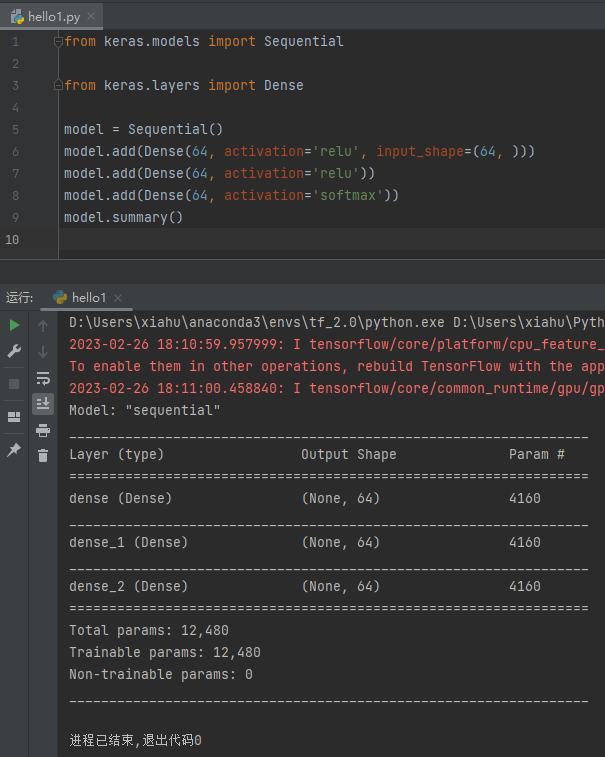605x757 pixels.
Task: Select the hello1 tab in Run panel
Action: tap(87, 298)
